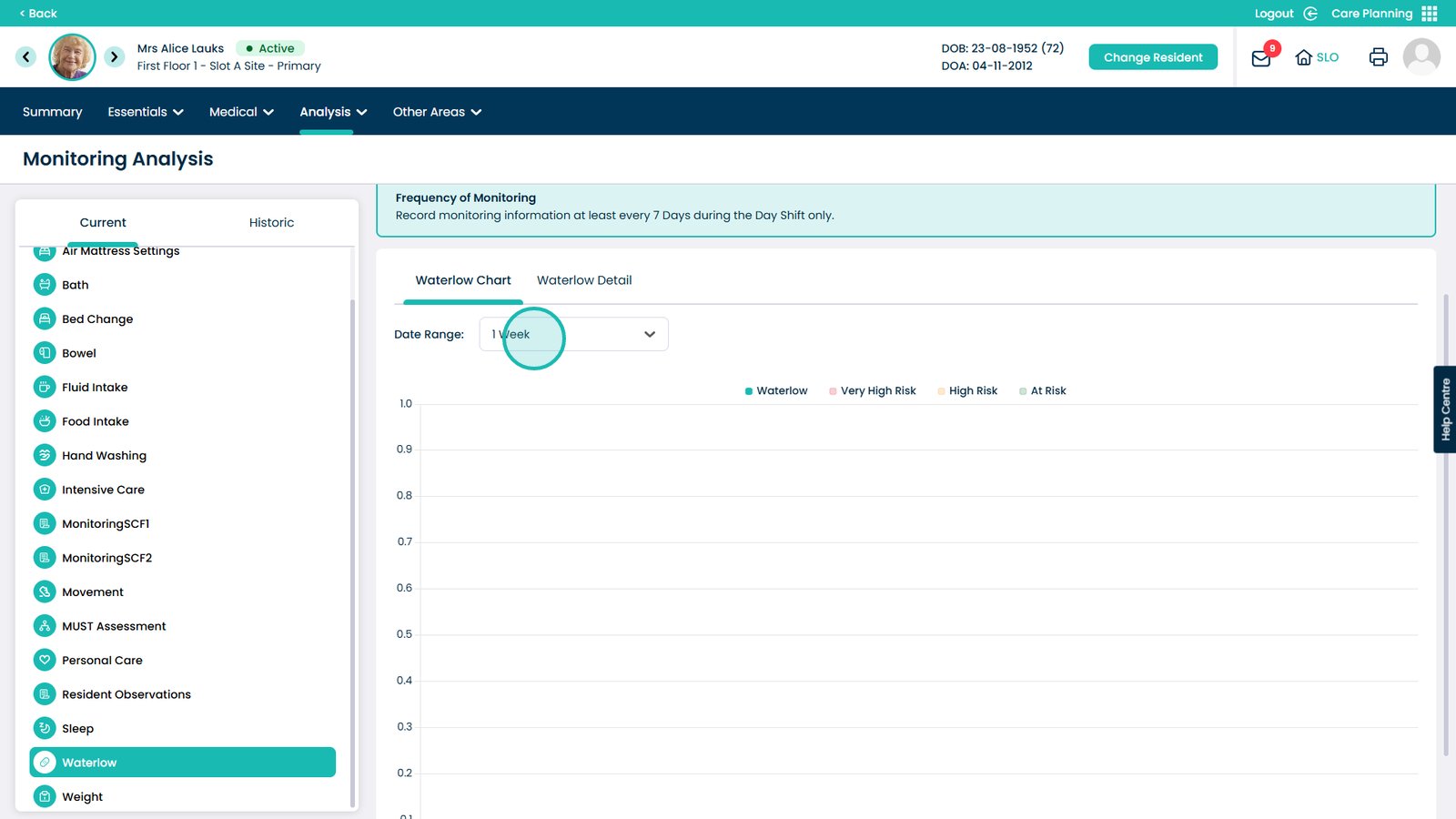Go to the previous resident arrow
This screenshot has height=819, width=1456.
(25, 57)
